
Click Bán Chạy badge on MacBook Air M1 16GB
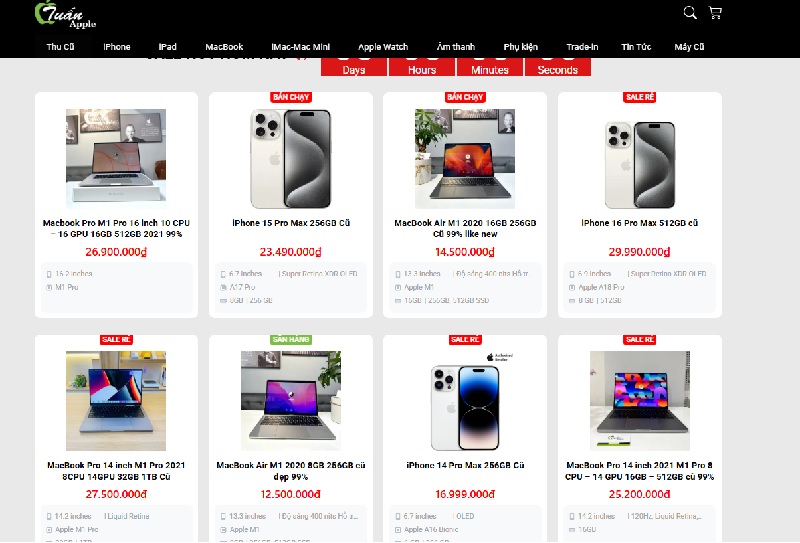coord(465,97)
